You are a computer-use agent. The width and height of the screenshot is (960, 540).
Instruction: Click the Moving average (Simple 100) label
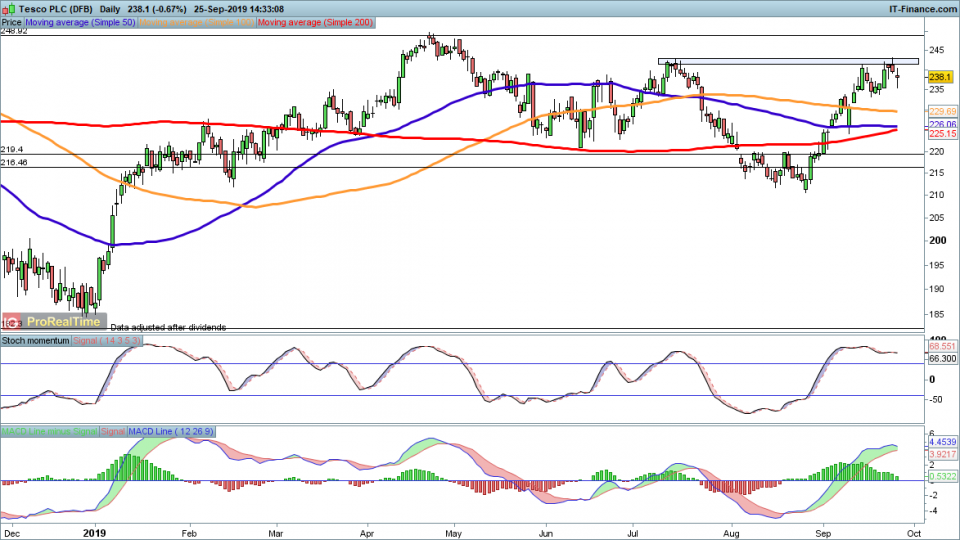pyautogui.click(x=197, y=20)
